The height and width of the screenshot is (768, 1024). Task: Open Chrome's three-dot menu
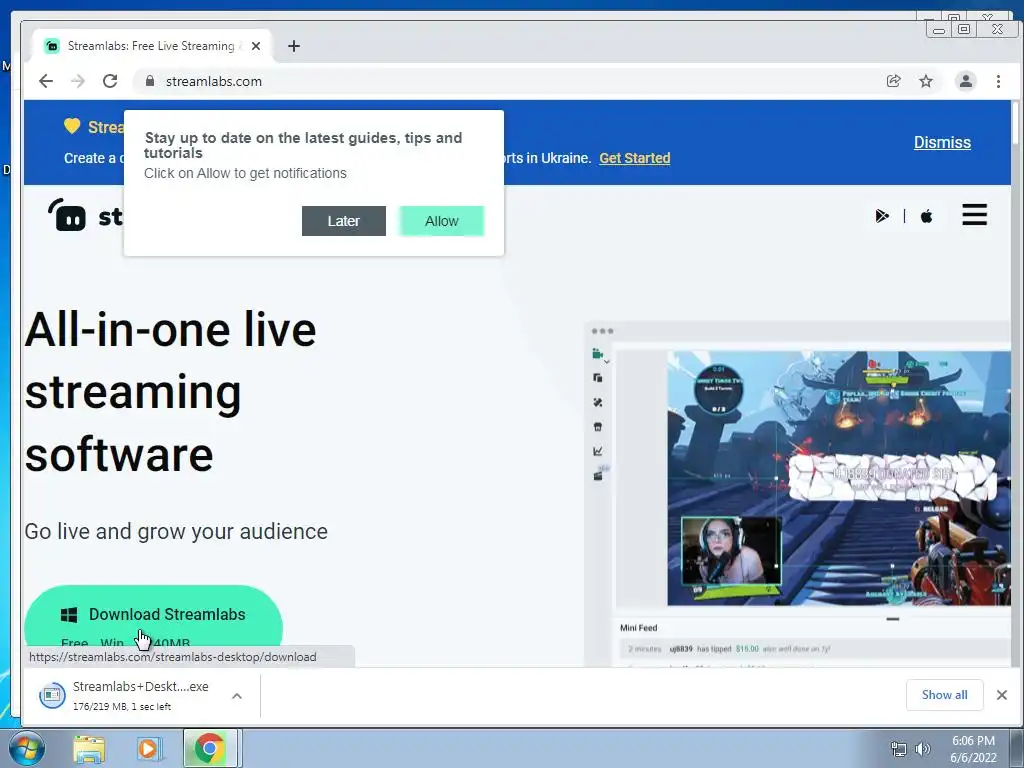(998, 81)
